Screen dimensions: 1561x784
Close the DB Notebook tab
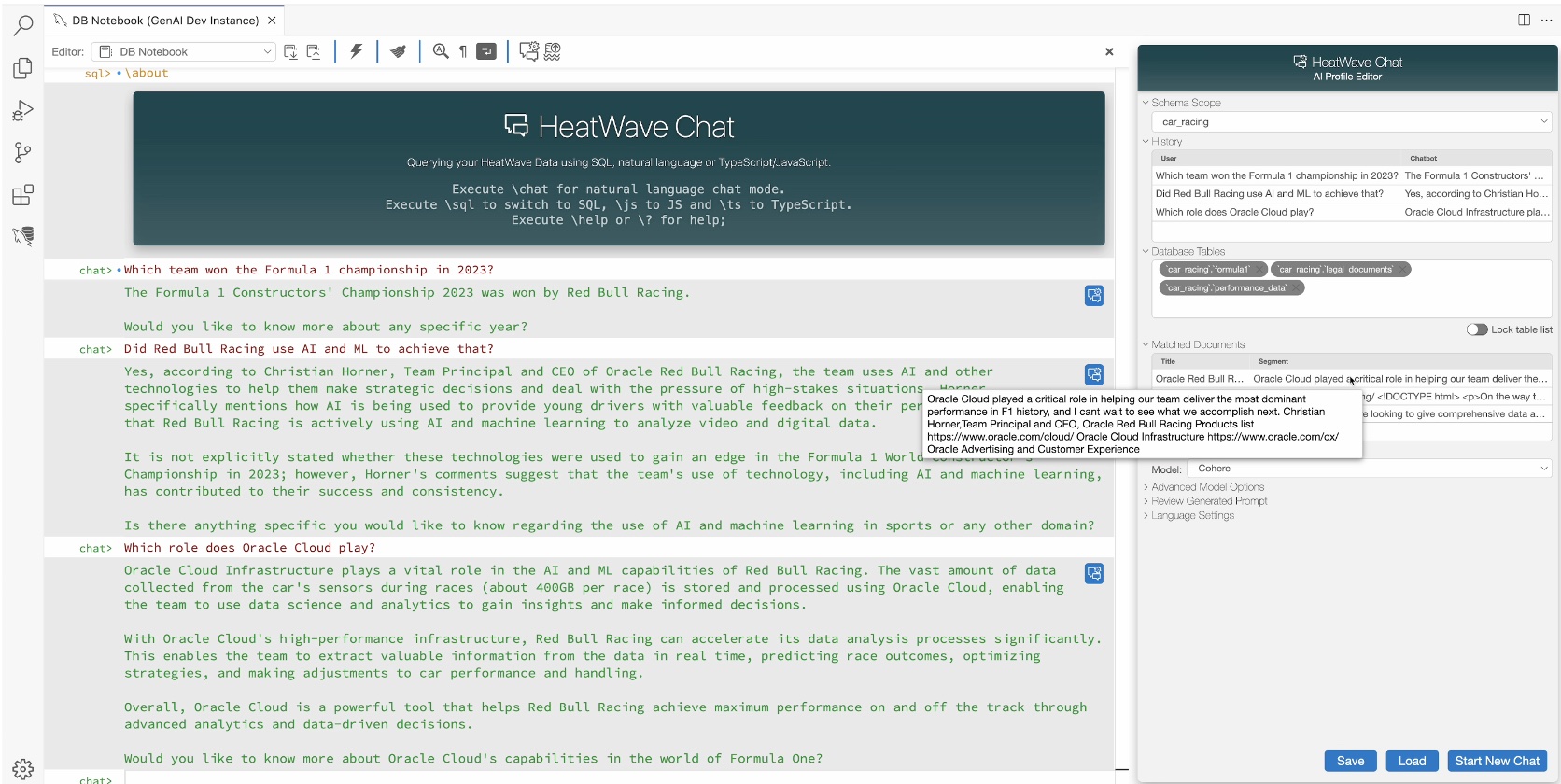coord(272,21)
